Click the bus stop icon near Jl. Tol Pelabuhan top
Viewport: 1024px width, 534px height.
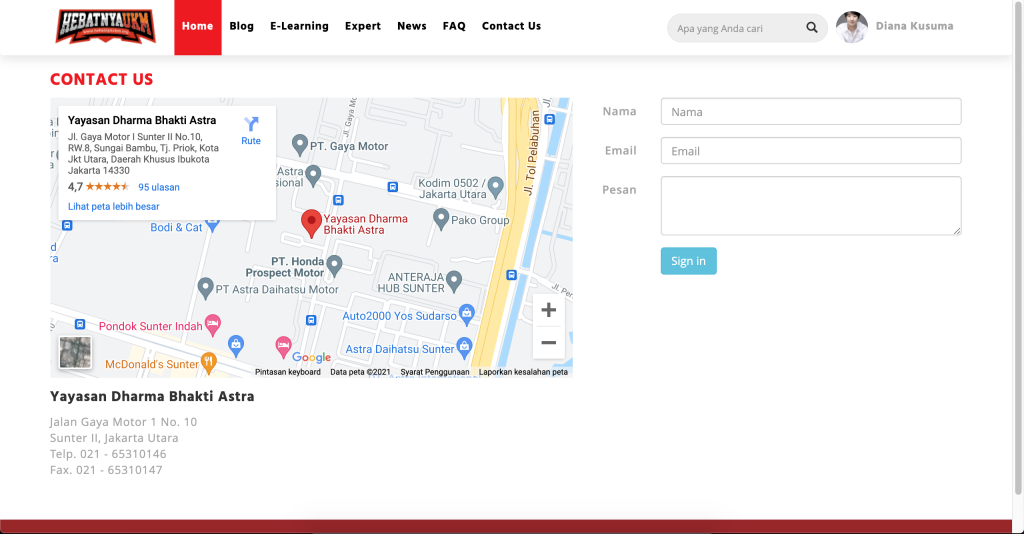pos(550,119)
